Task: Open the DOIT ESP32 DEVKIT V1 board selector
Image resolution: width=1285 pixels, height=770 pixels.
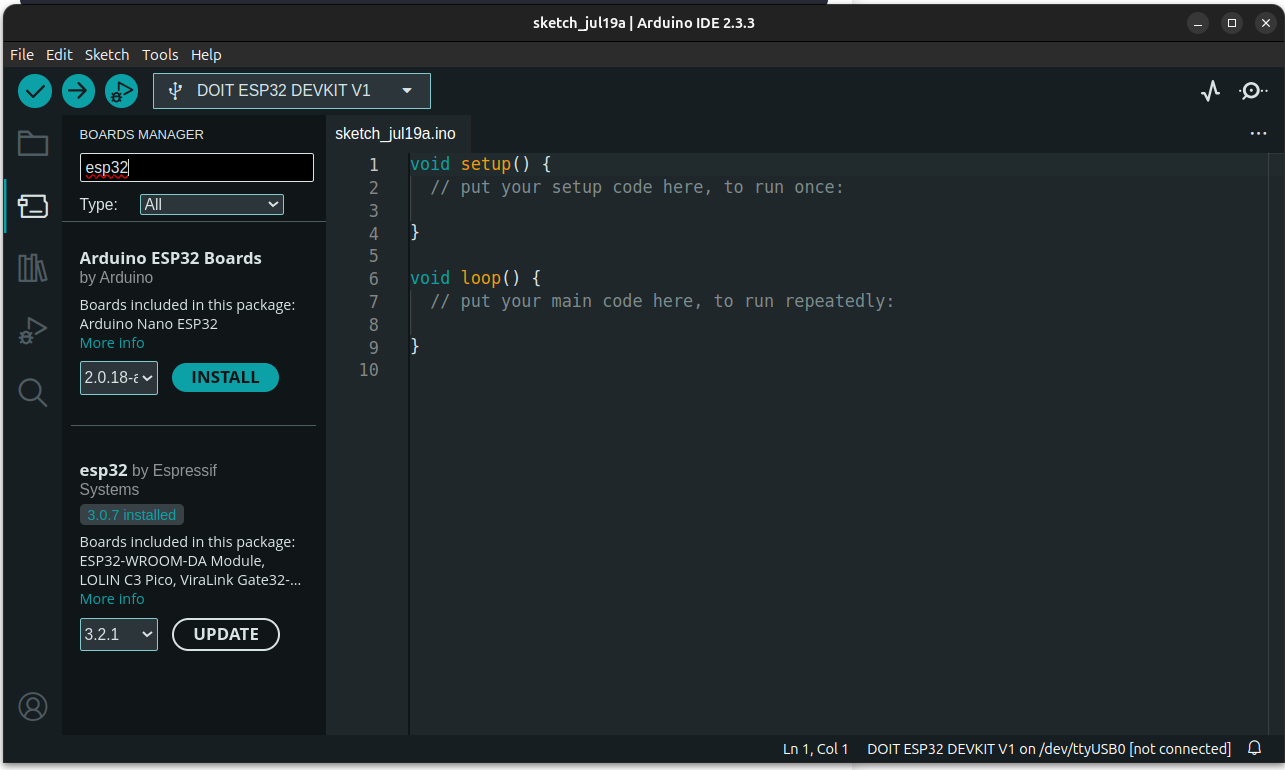Action: (292, 91)
